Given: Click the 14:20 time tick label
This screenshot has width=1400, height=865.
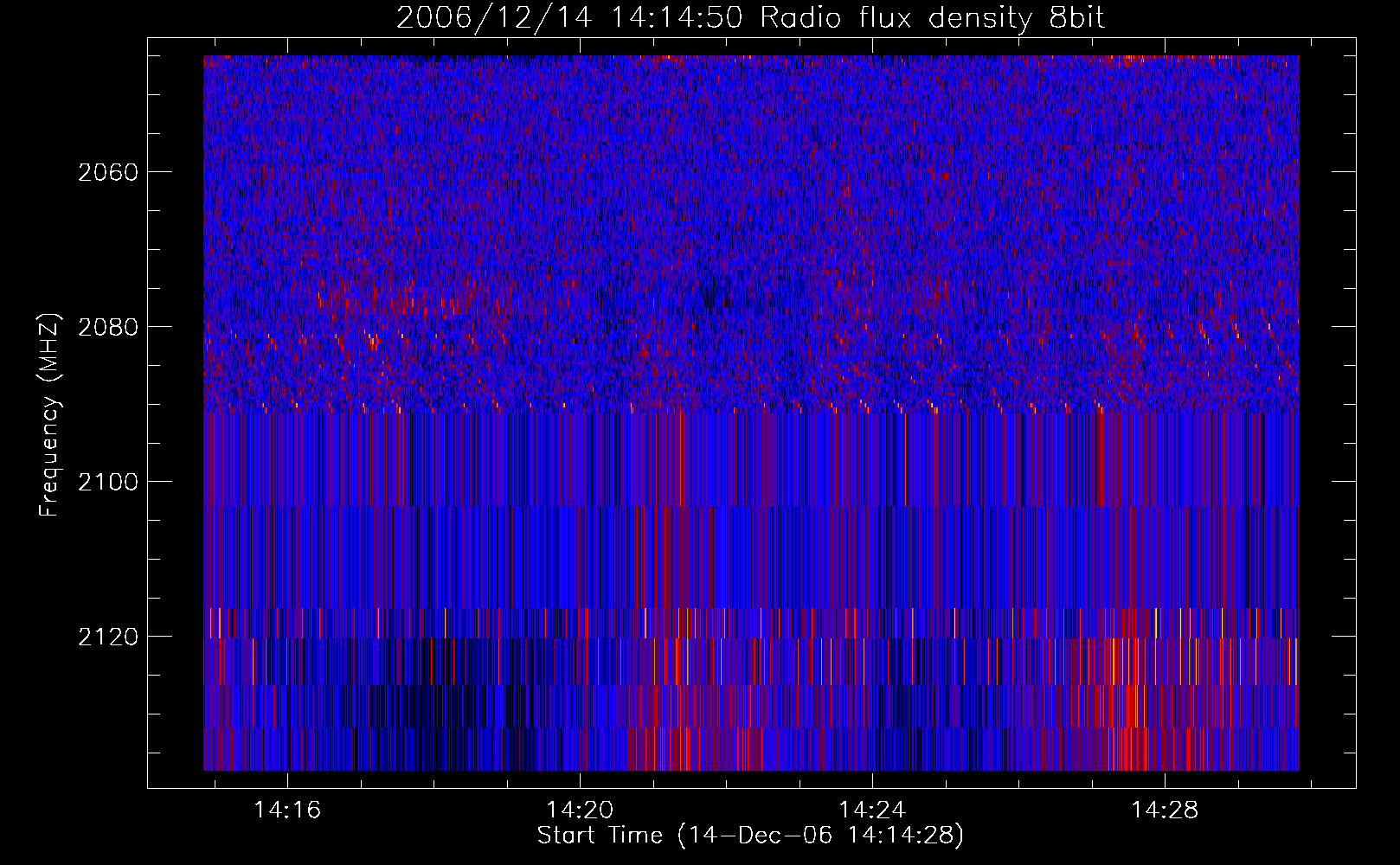Looking at the screenshot, I should (580, 811).
